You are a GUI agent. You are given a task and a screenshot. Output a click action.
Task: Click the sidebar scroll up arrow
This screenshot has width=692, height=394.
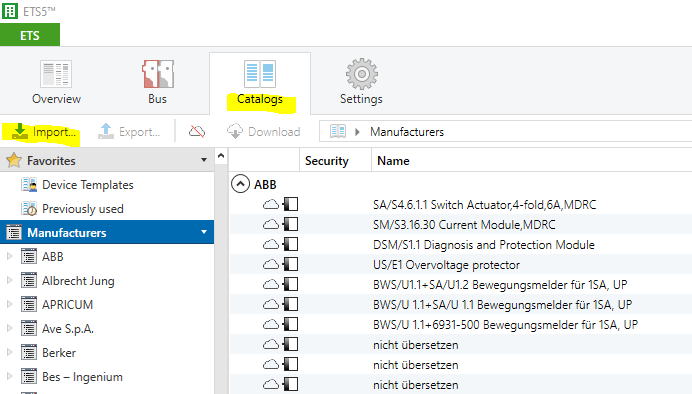(221, 156)
